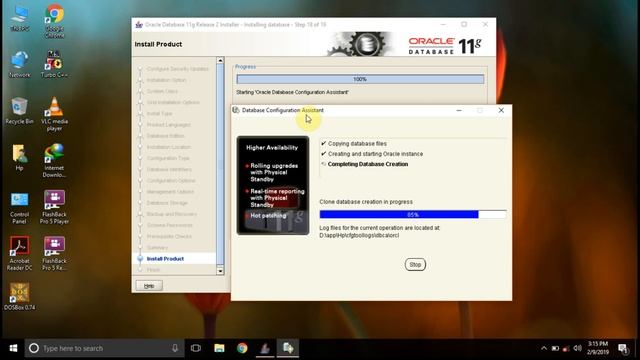Click the log file path text
The image size is (640, 360).
pos(359,236)
